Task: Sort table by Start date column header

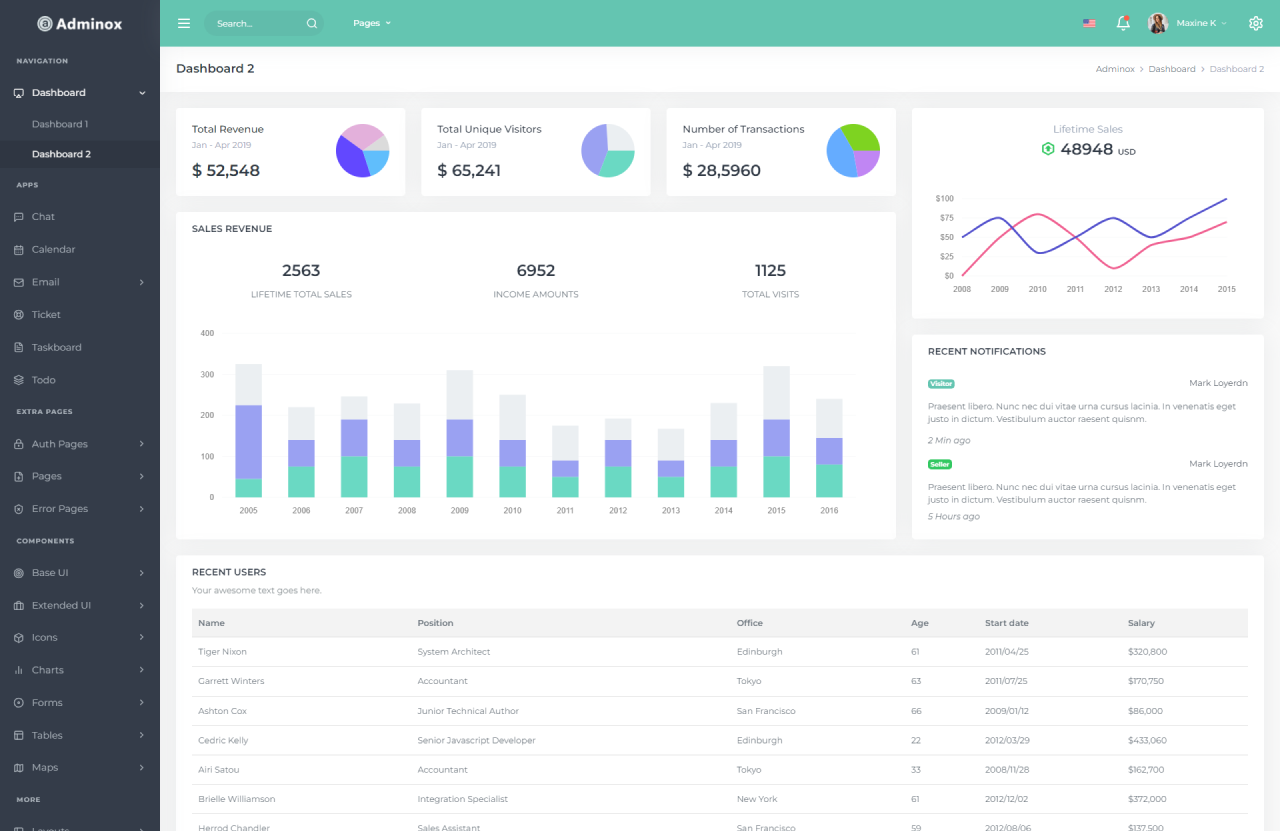Action: pyautogui.click(x=1006, y=623)
